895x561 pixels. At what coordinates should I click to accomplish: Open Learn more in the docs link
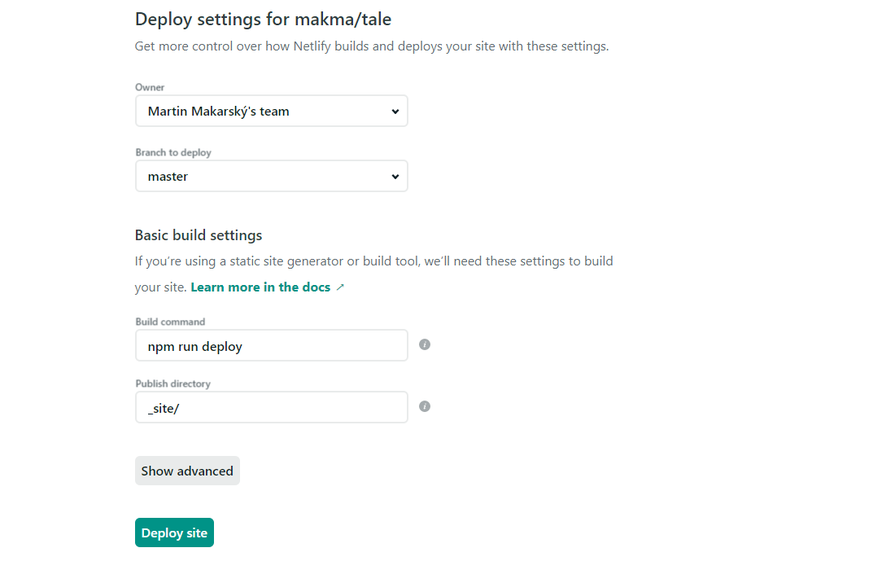pyautogui.click(x=260, y=287)
